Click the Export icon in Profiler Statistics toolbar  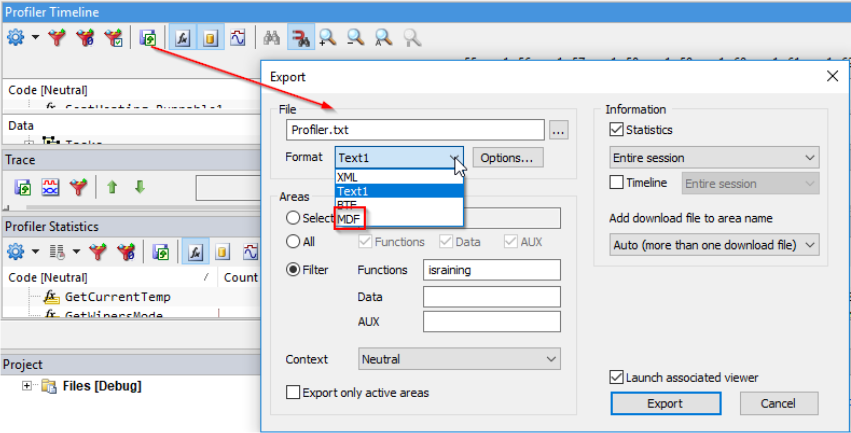point(159,252)
